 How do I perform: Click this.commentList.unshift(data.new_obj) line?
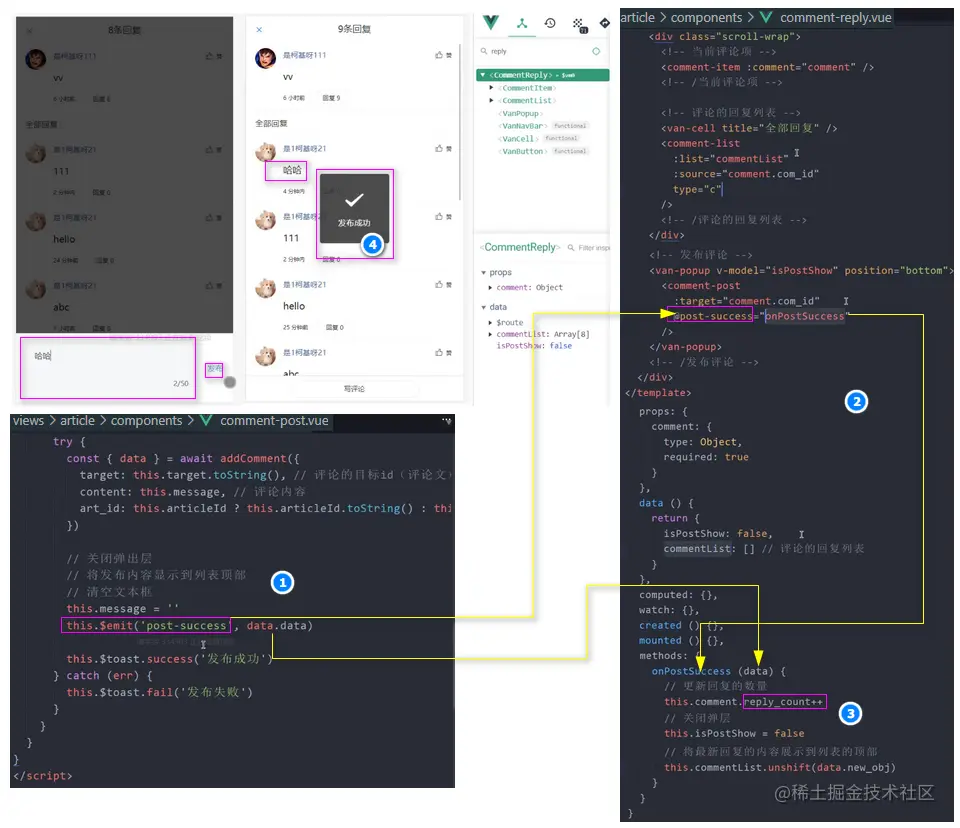(779, 768)
